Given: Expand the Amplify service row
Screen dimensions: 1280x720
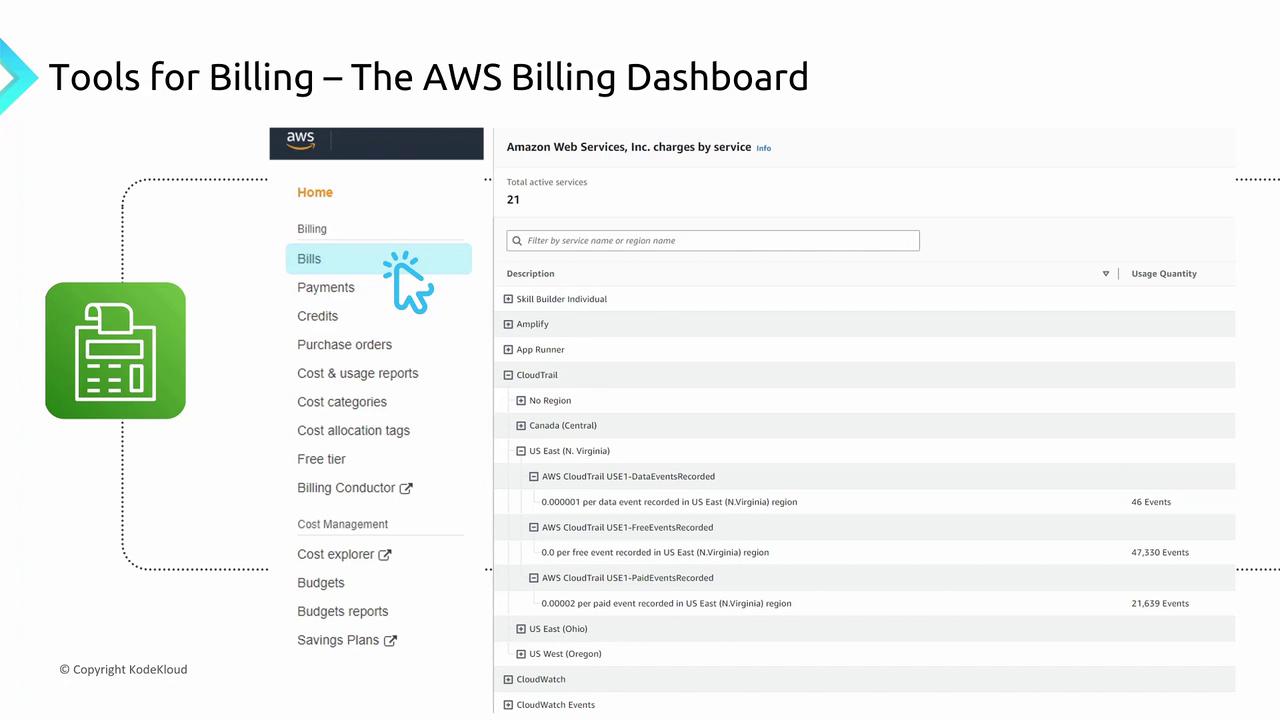Looking at the screenshot, I should (508, 324).
